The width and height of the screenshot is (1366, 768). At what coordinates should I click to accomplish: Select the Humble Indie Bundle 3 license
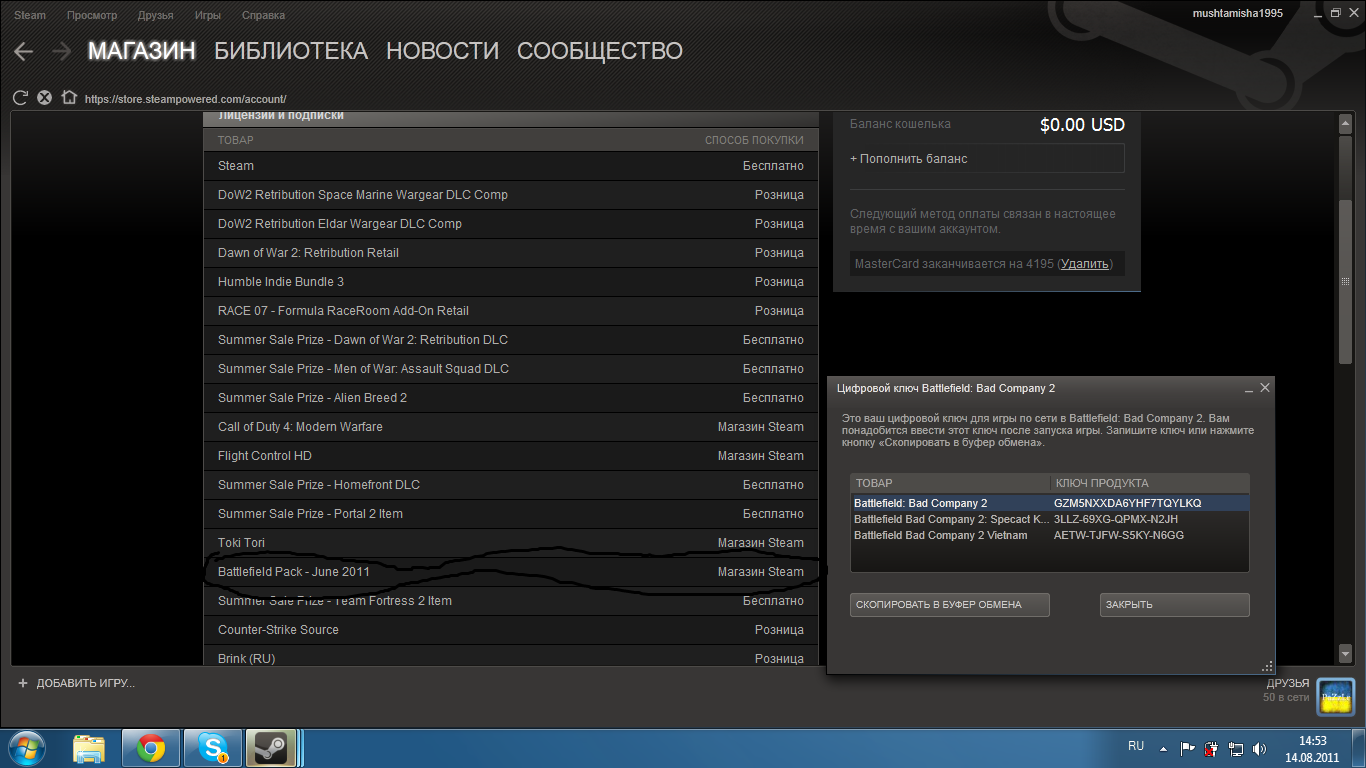pos(511,282)
